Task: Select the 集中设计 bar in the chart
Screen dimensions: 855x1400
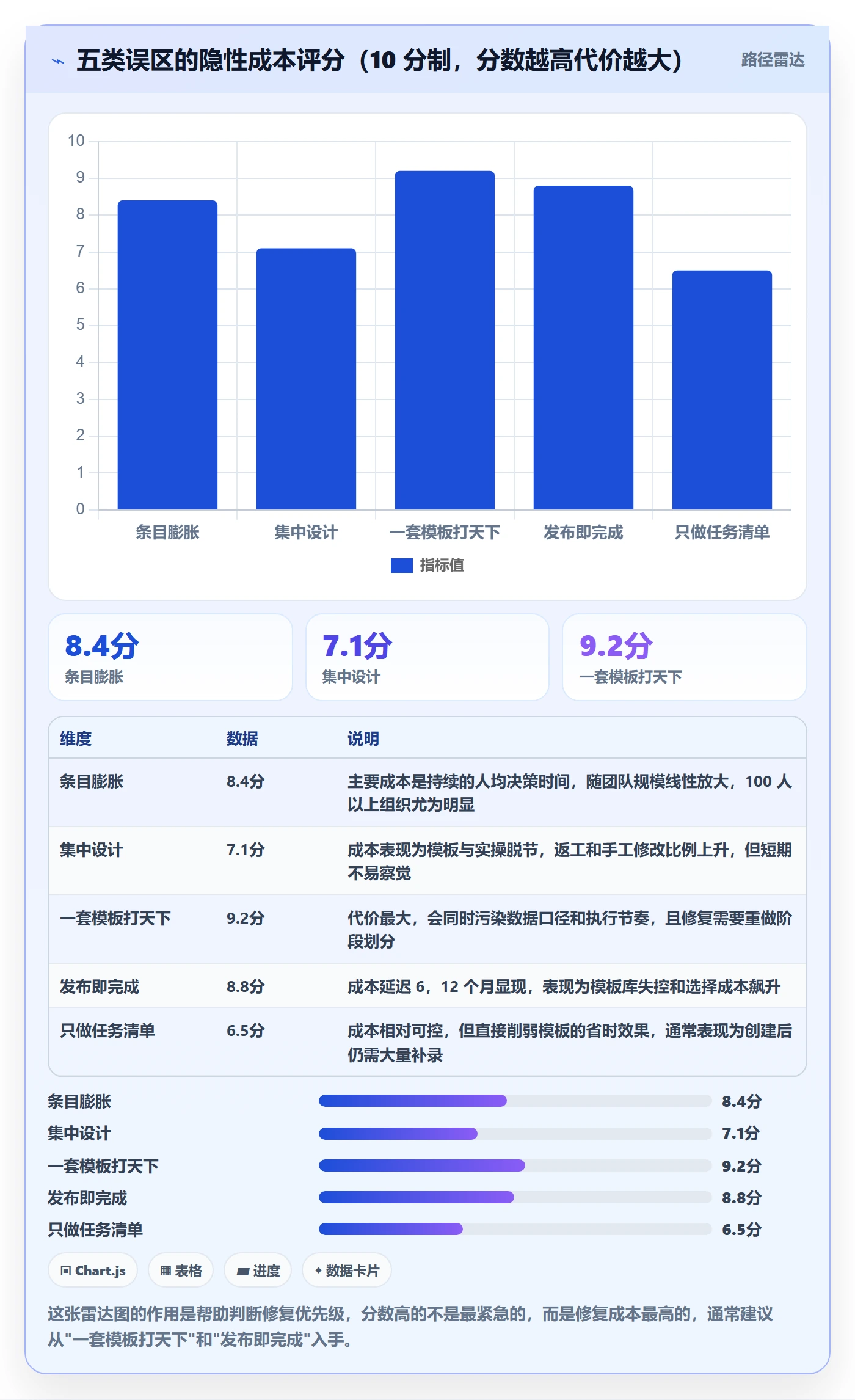Action: point(306,379)
